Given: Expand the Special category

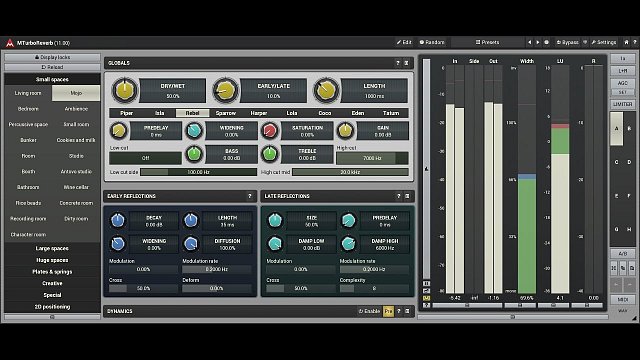Looking at the screenshot, I should click(52, 295).
